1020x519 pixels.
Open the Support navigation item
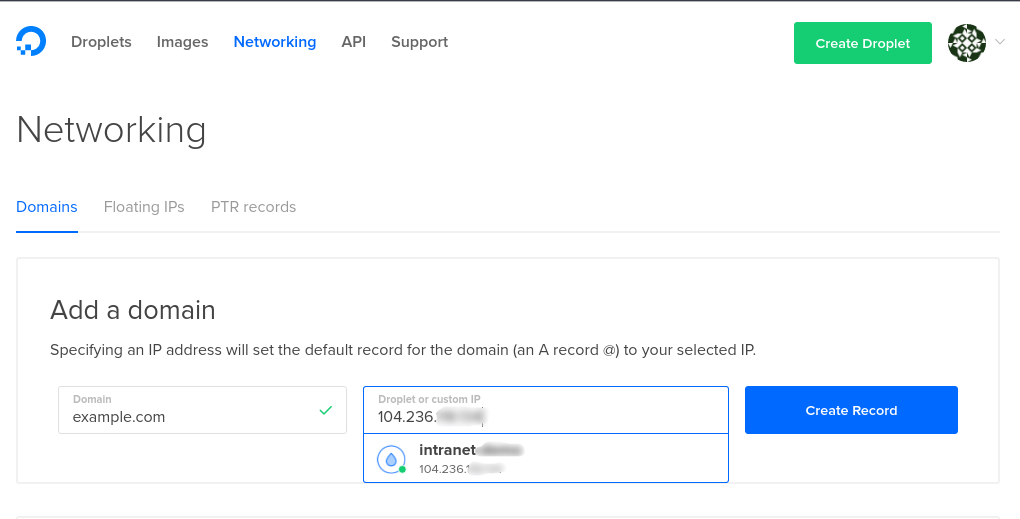(419, 42)
